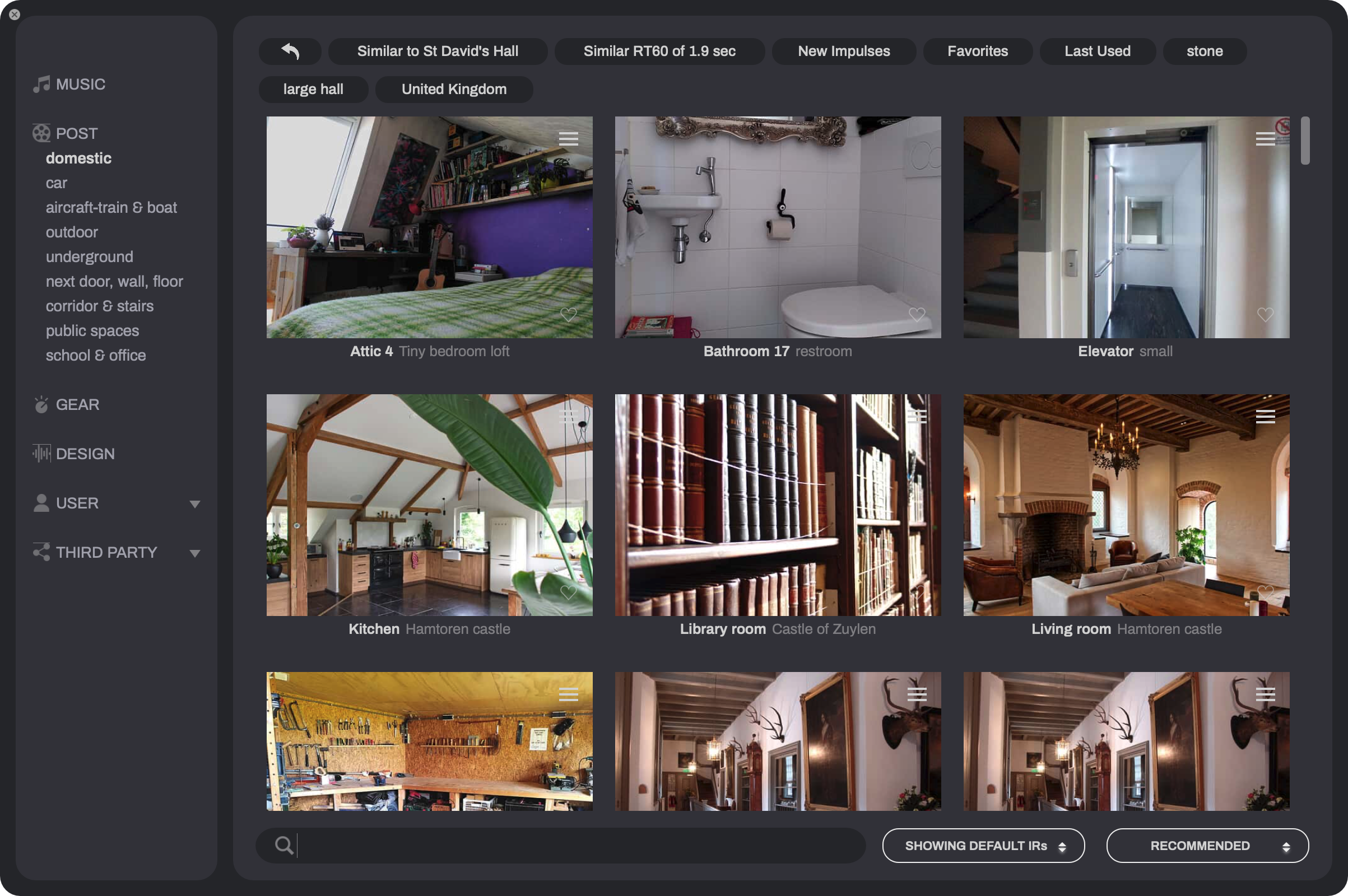Expand the THIRD PARTY section arrow

(195, 553)
